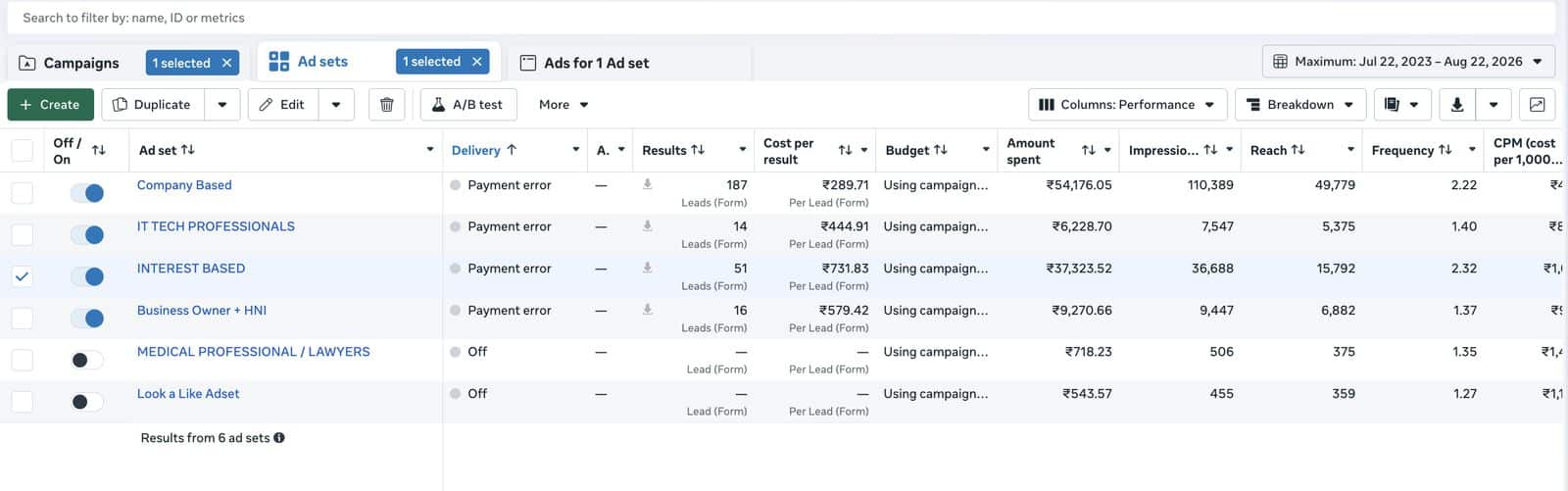Toggle off Business Owner + HNI ad set

87,319
